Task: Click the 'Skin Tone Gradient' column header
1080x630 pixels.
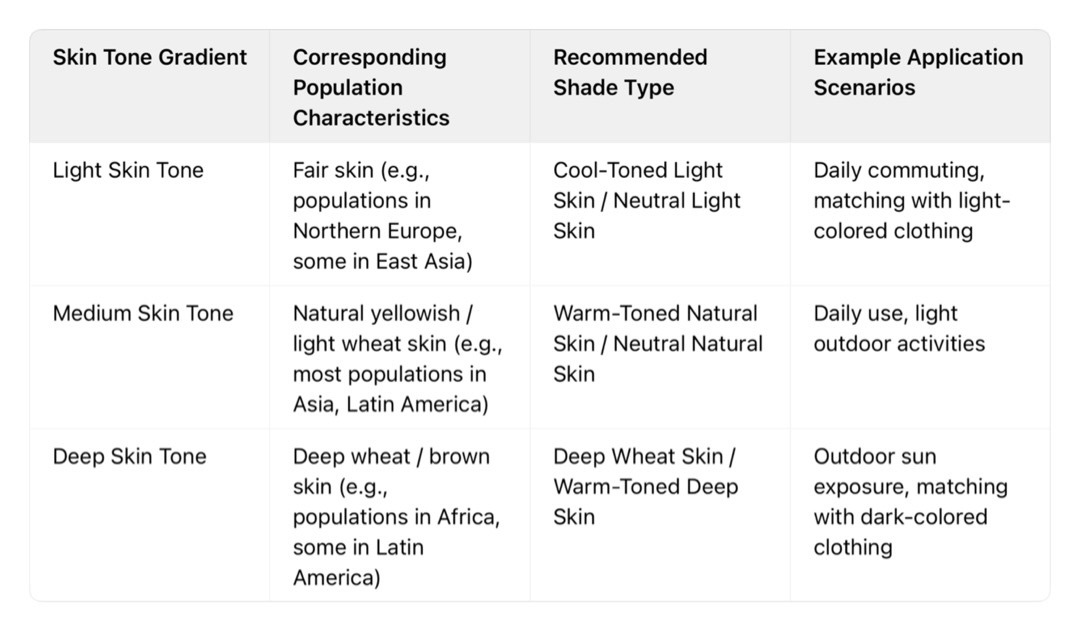Action: click(150, 57)
